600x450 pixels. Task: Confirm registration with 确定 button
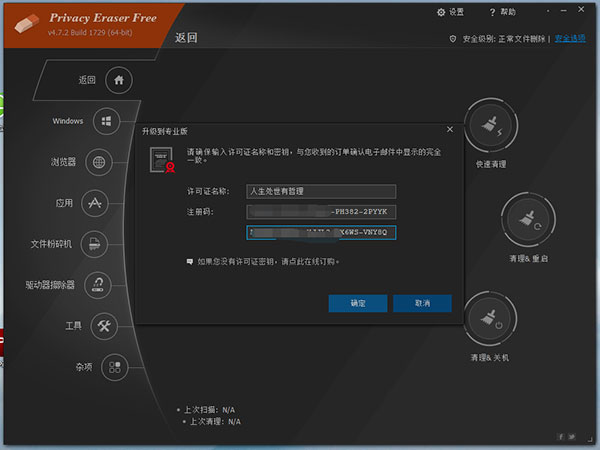tap(358, 303)
